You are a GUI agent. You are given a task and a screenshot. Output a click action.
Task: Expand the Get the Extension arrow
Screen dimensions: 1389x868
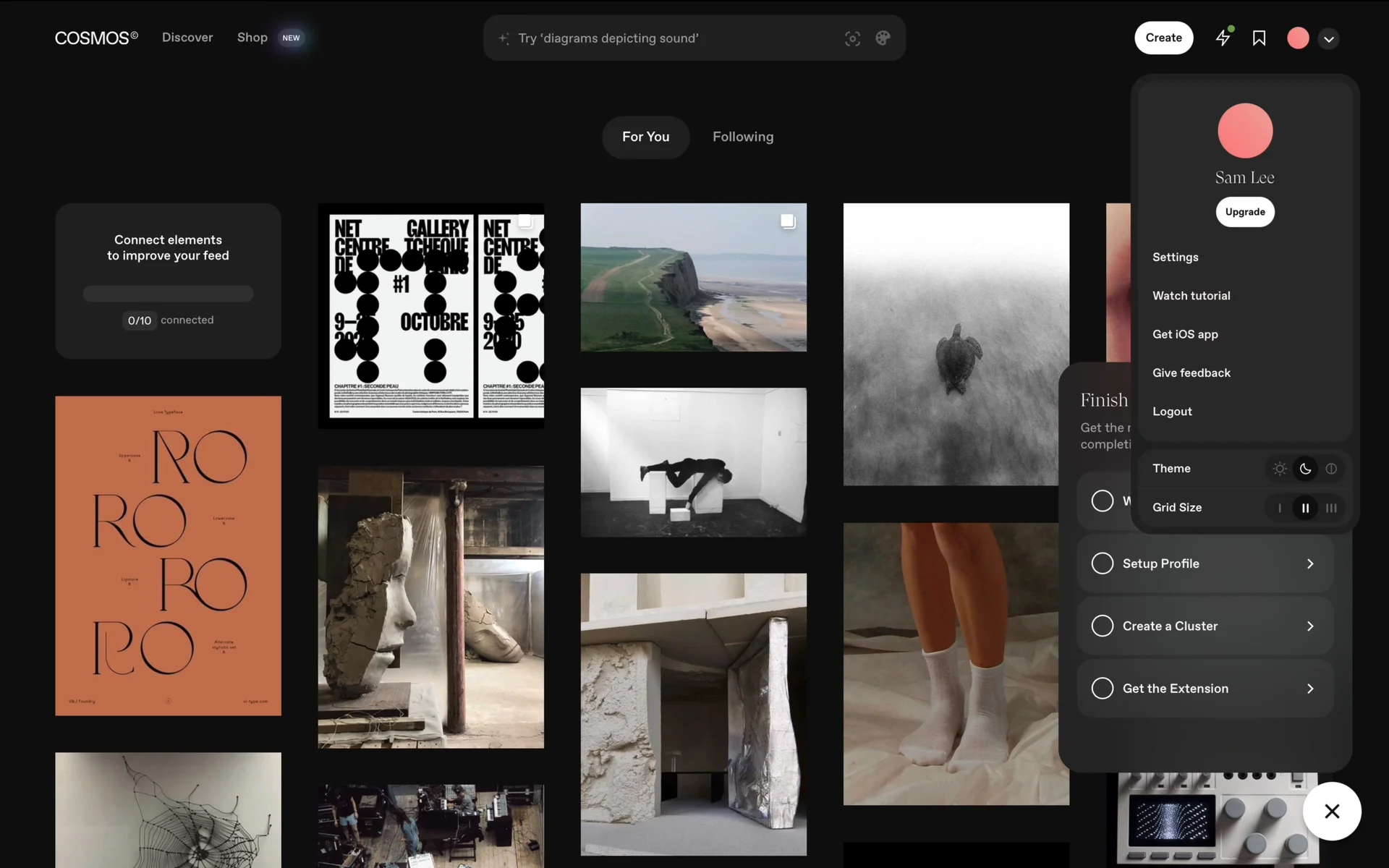[x=1310, y=689]
